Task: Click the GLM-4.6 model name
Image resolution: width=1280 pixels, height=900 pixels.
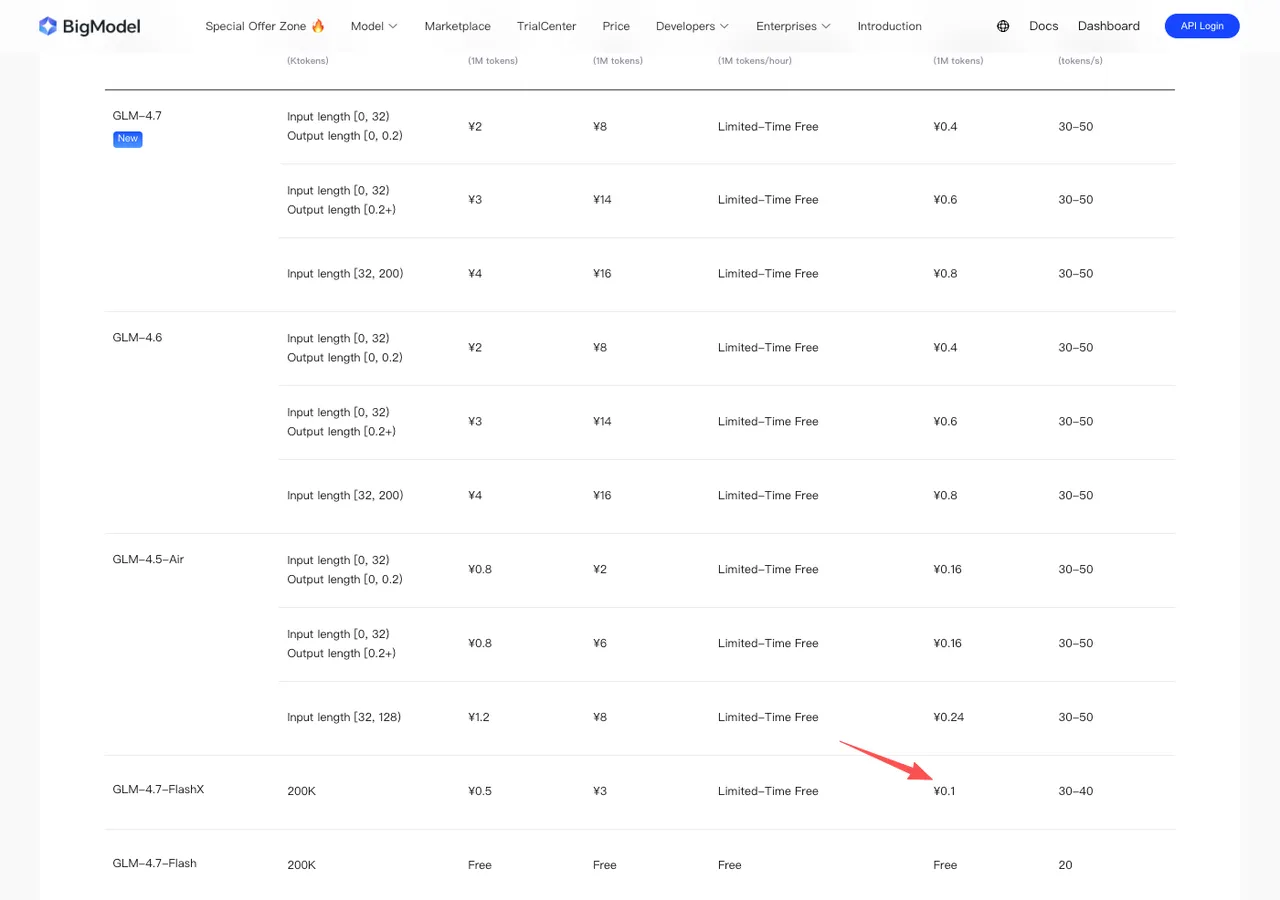Action: pos(137,338)
